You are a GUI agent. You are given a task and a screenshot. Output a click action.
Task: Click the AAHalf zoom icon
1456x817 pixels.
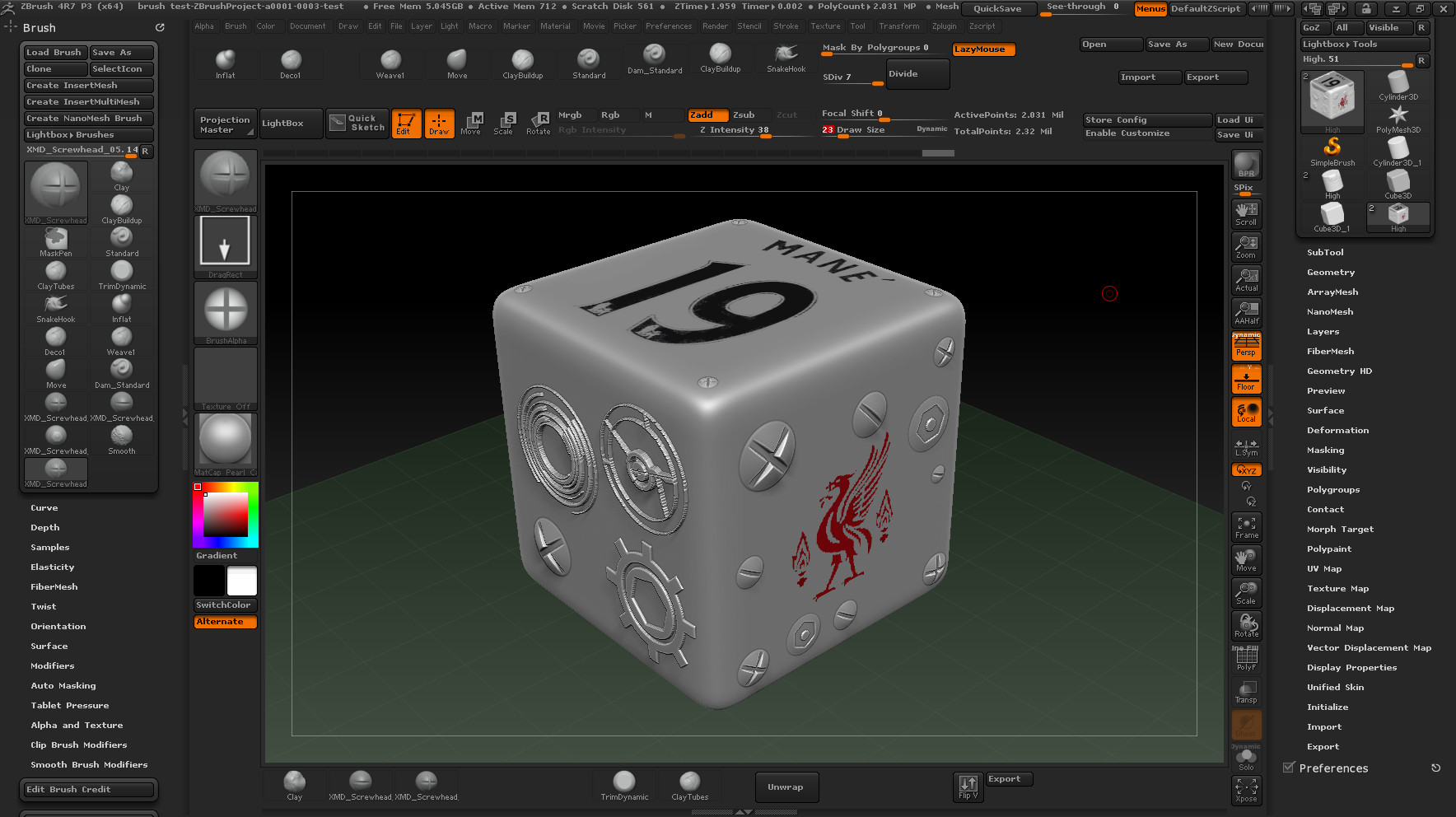[x=1246, y=313]
